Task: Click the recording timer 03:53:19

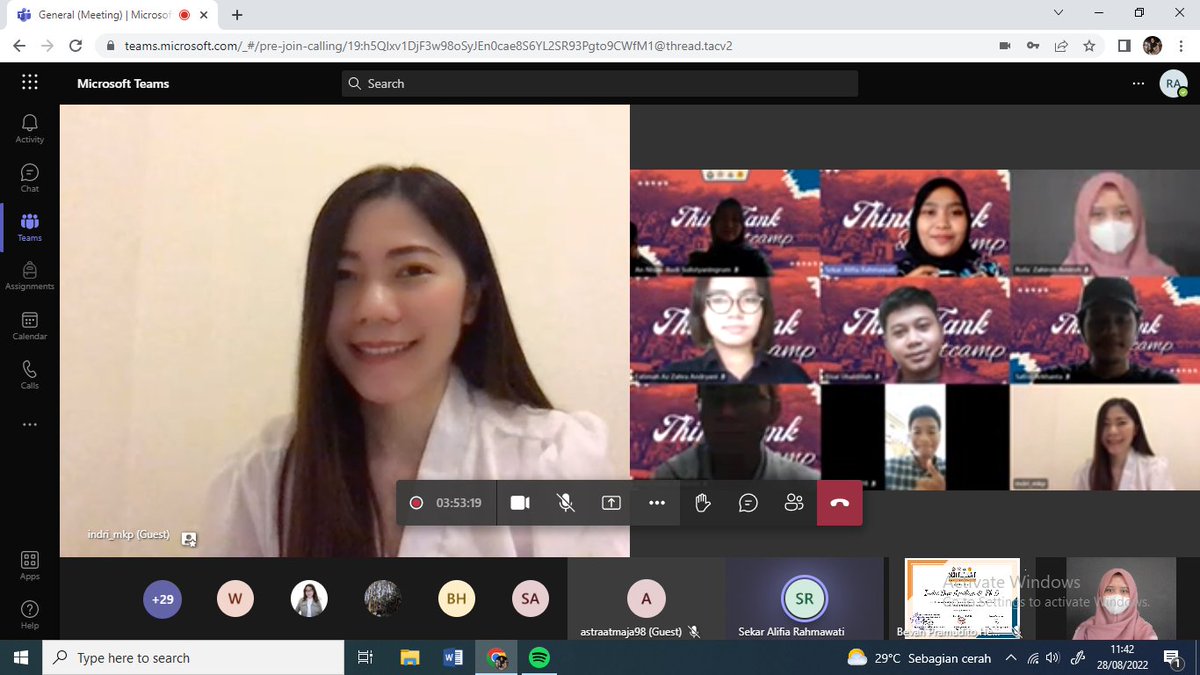Action: coord(459,503)
